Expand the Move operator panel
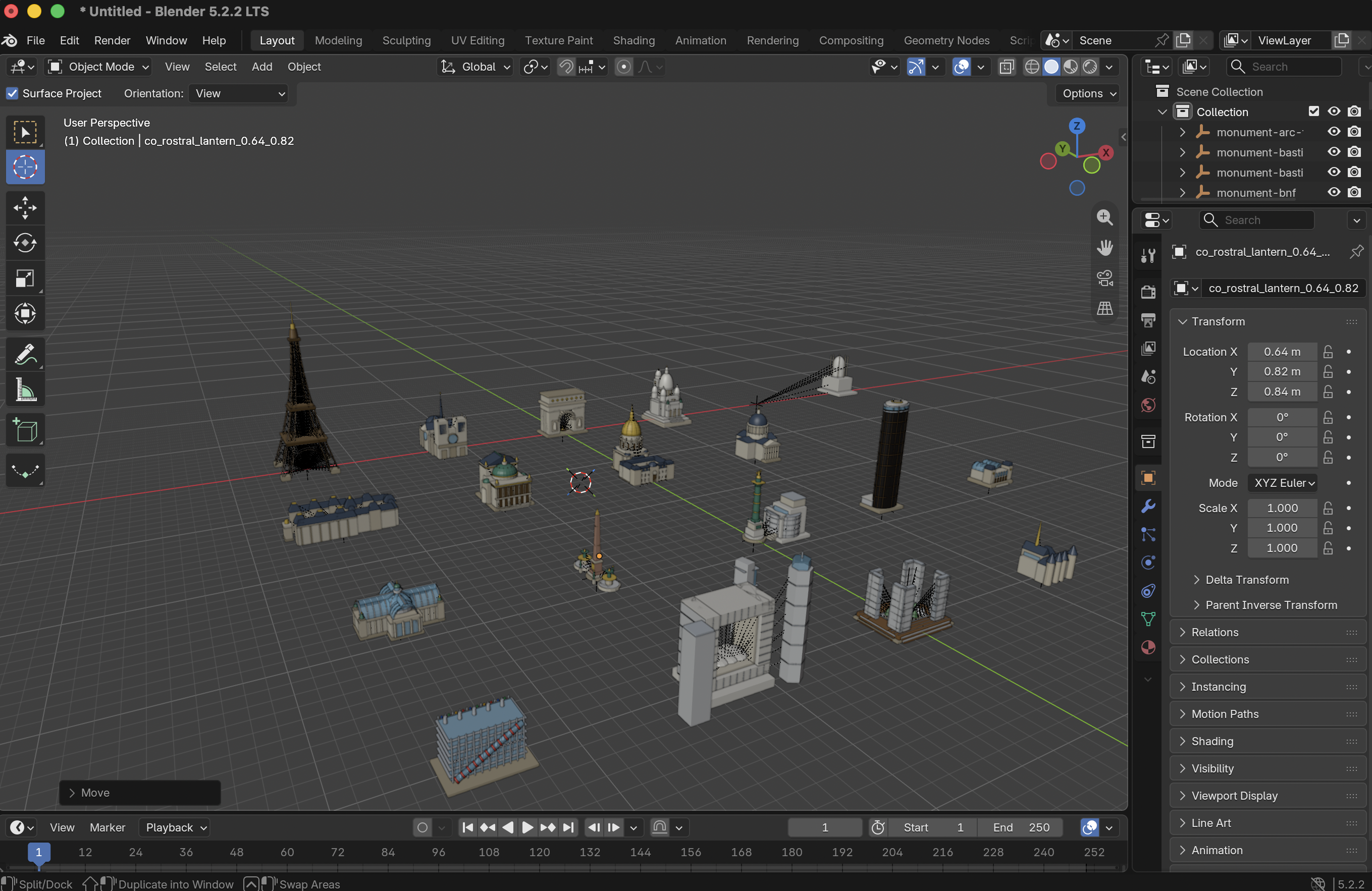Viewport: 1372px width, 891px height. (139, 793)
